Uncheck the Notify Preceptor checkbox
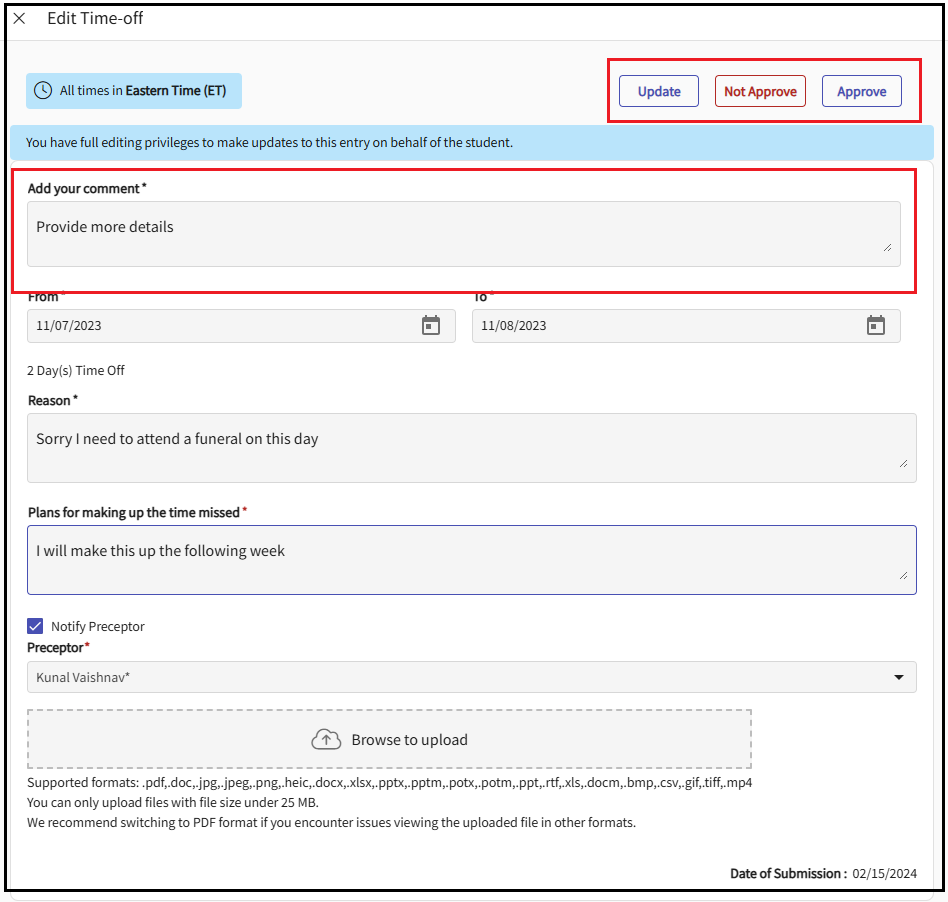 point(36,626)
